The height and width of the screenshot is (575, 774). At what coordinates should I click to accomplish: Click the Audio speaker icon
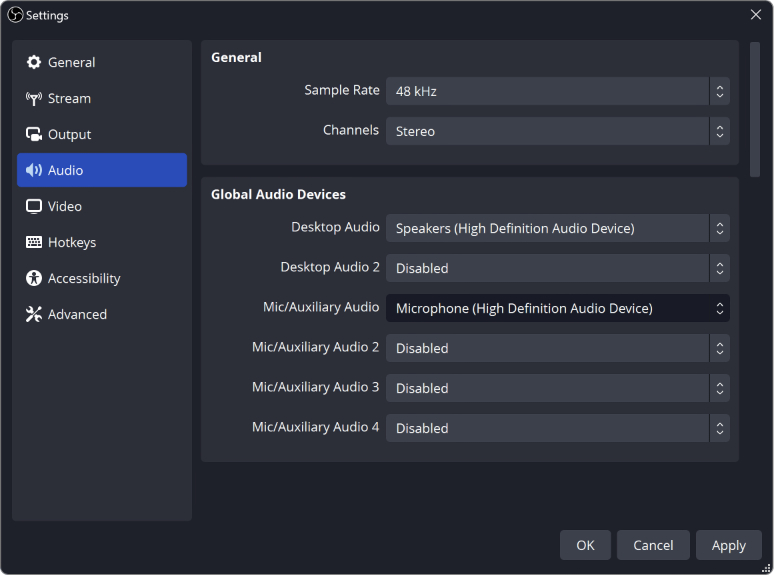point(34,170)
